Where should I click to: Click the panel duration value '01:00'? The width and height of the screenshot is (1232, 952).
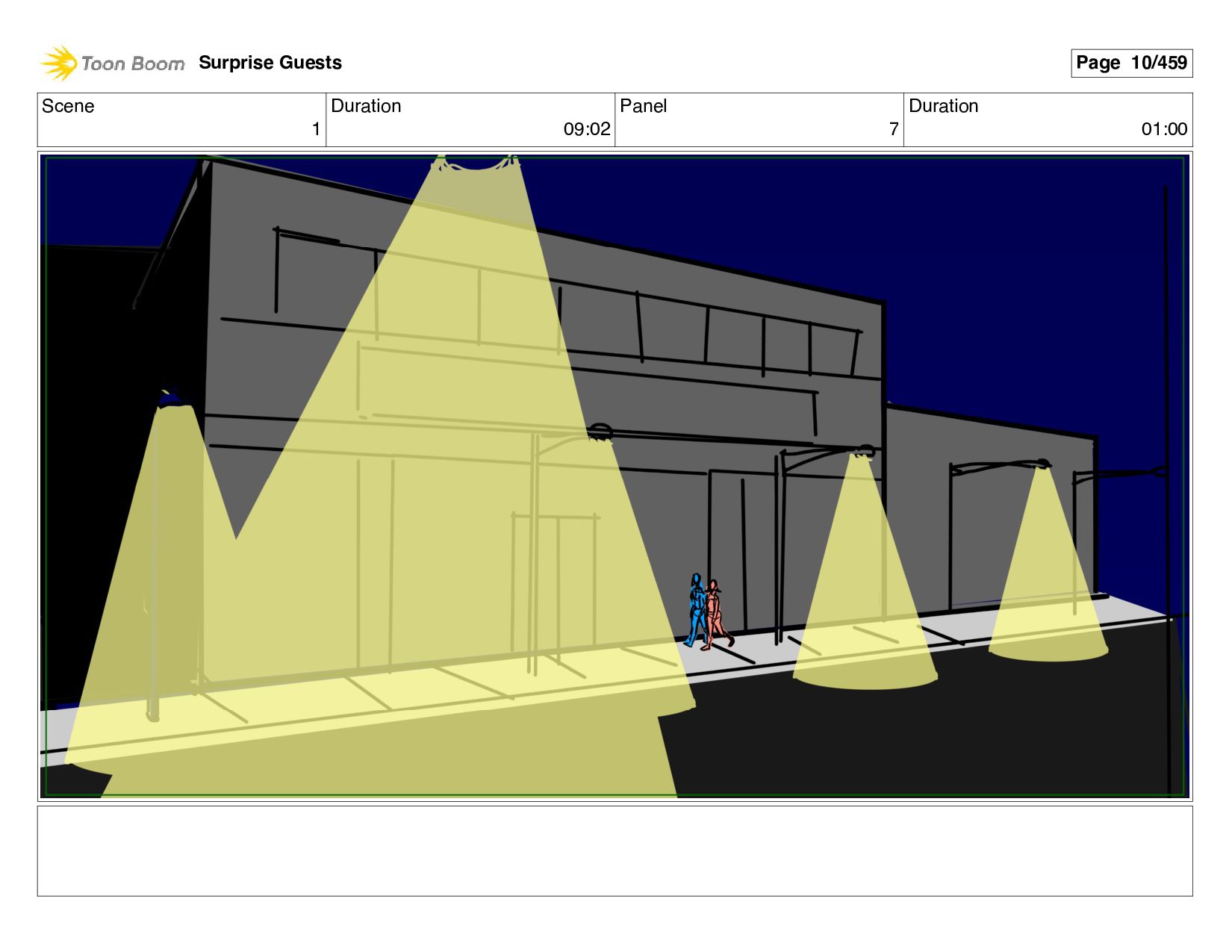tap(1164, 129)
